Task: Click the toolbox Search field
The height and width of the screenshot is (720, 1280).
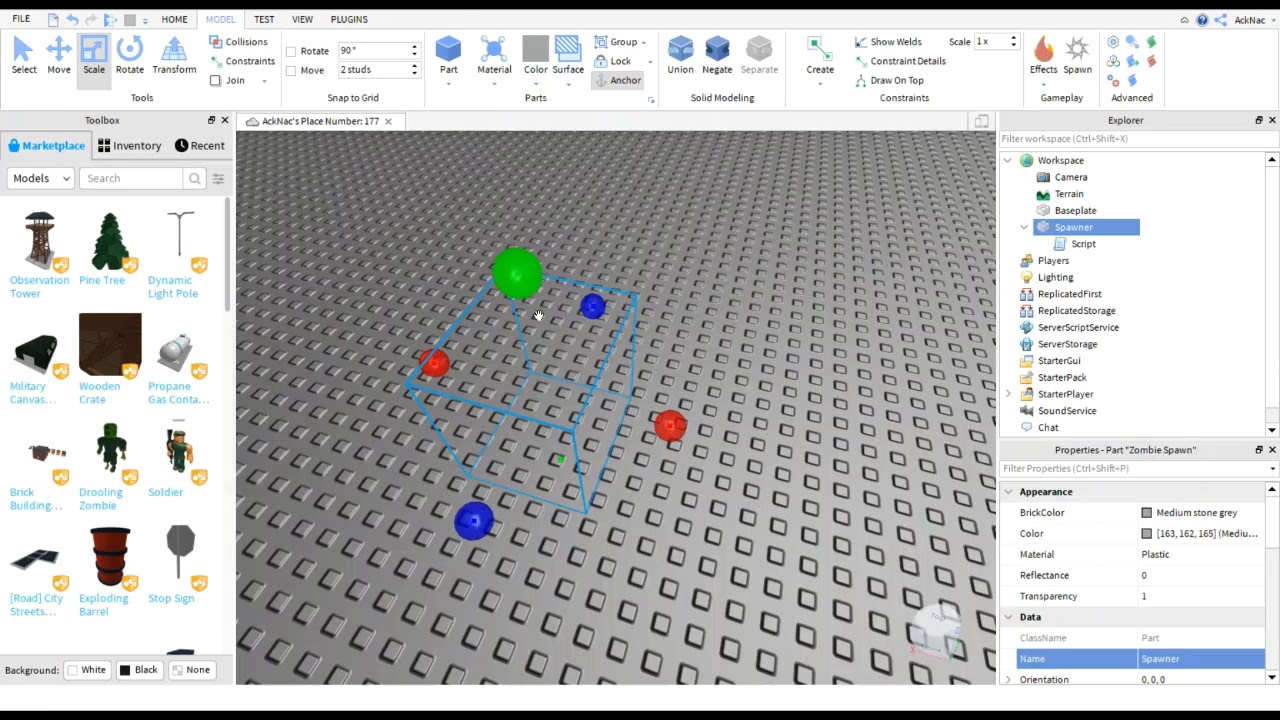Action: [x=133, y=178]
